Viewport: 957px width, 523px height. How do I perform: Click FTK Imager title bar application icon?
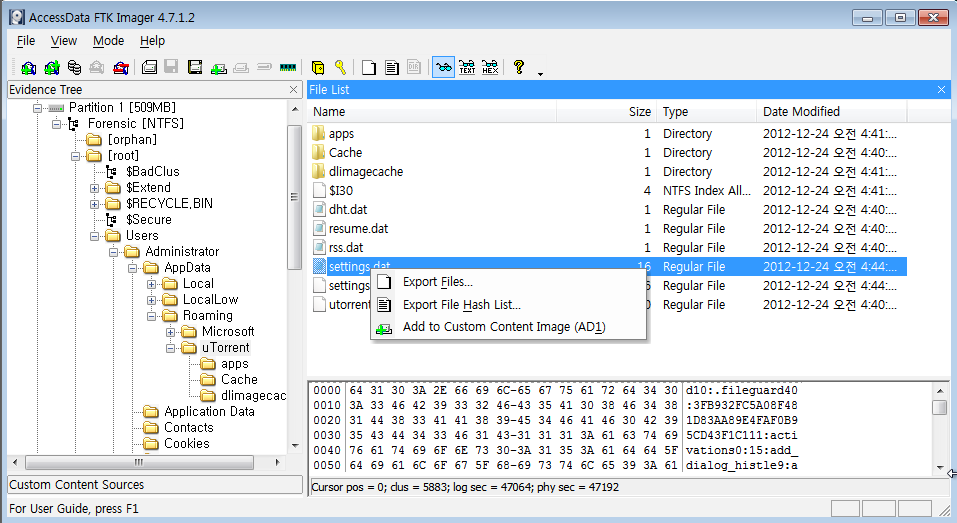click(x=17, y=17)
